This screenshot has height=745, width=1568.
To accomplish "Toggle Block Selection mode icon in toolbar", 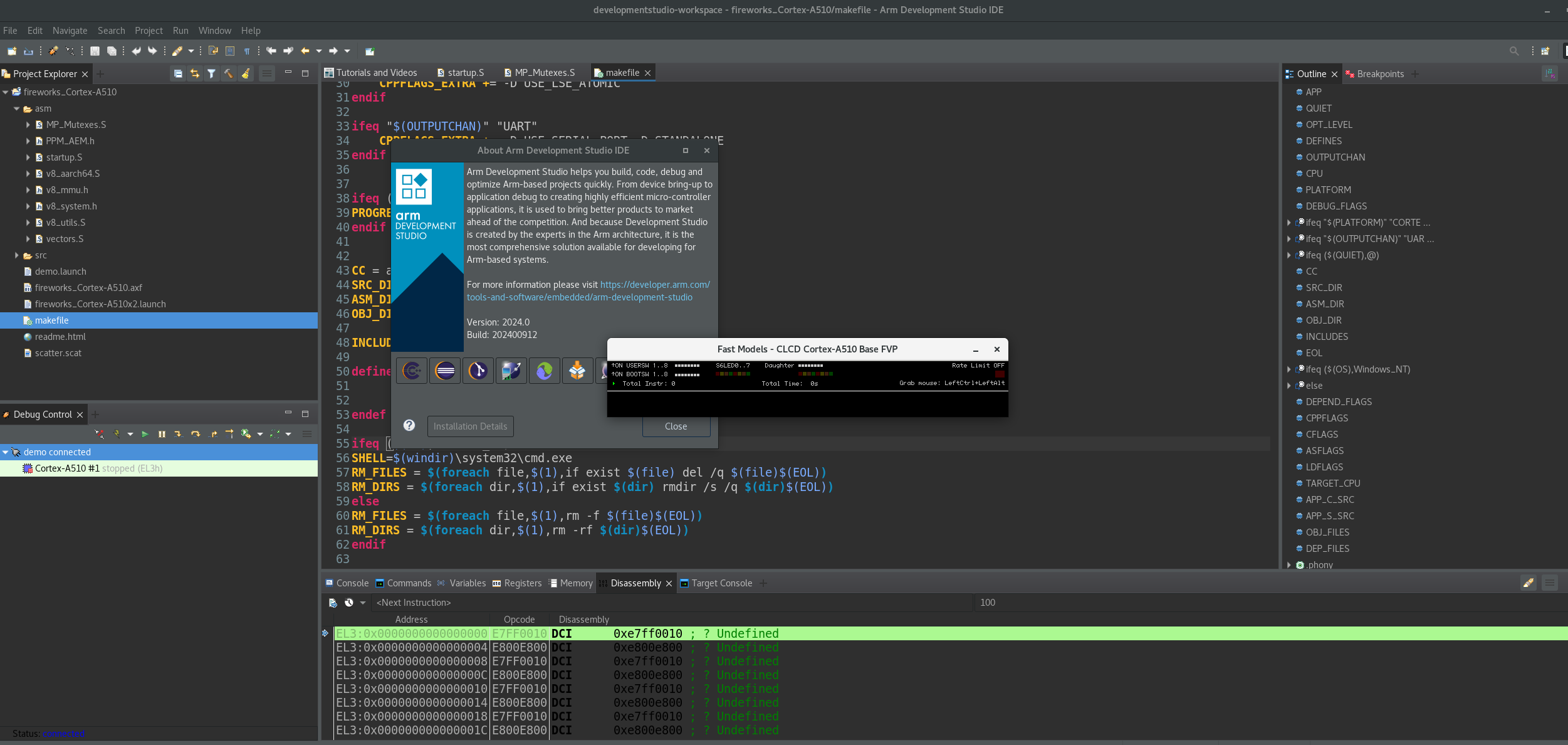I will (x=230, y=51).
